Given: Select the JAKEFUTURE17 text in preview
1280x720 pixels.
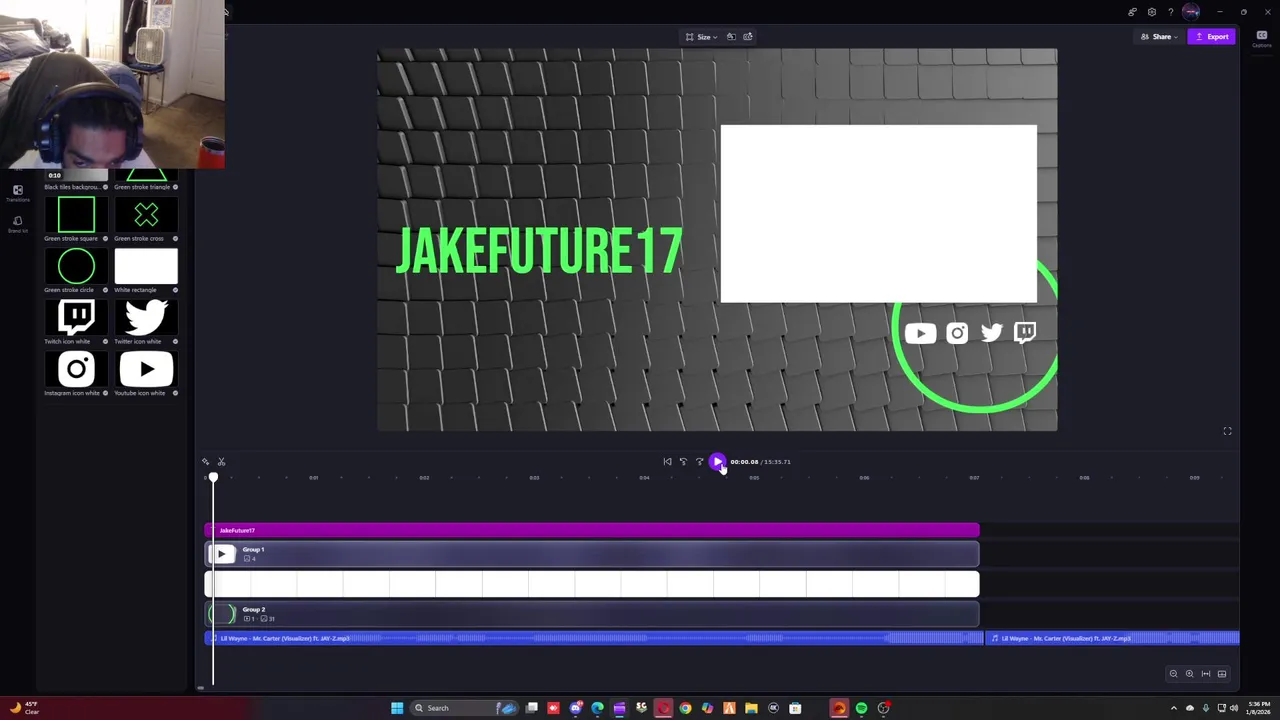Looking at the screenshot, I should click(540, 251).
